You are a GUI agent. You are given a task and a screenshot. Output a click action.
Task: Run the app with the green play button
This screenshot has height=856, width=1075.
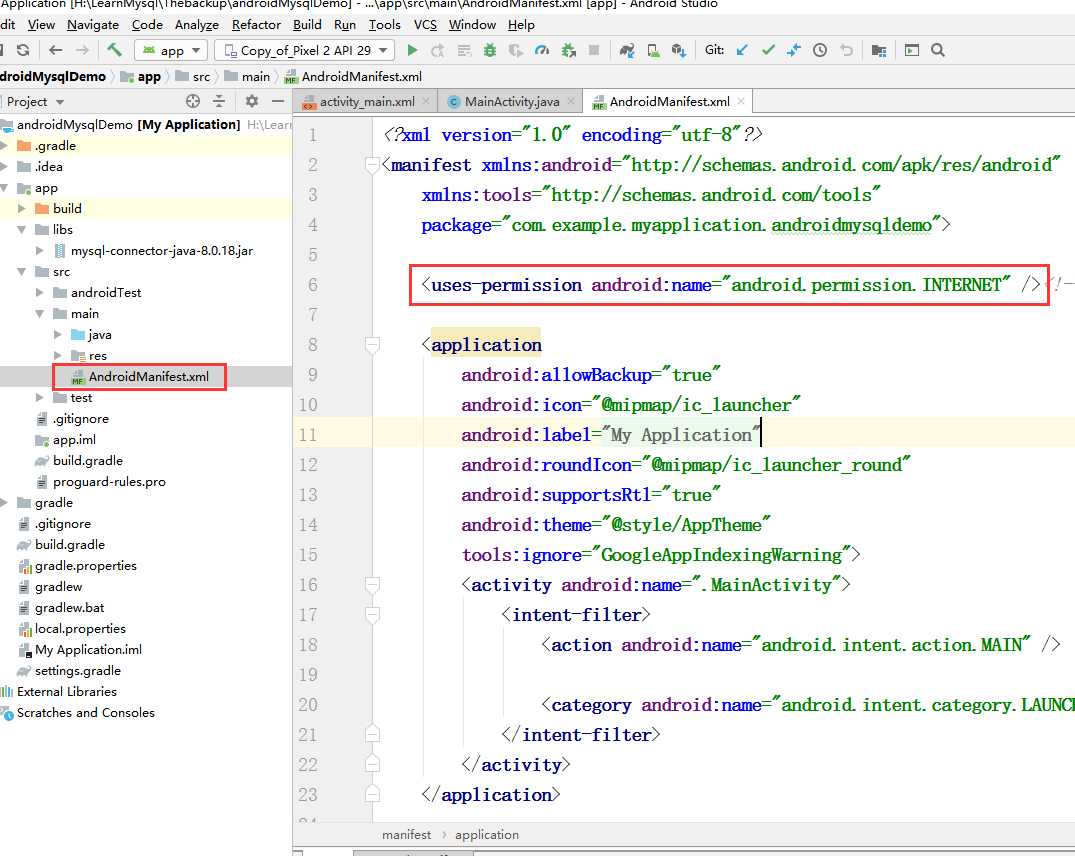[x=412, y=50]
